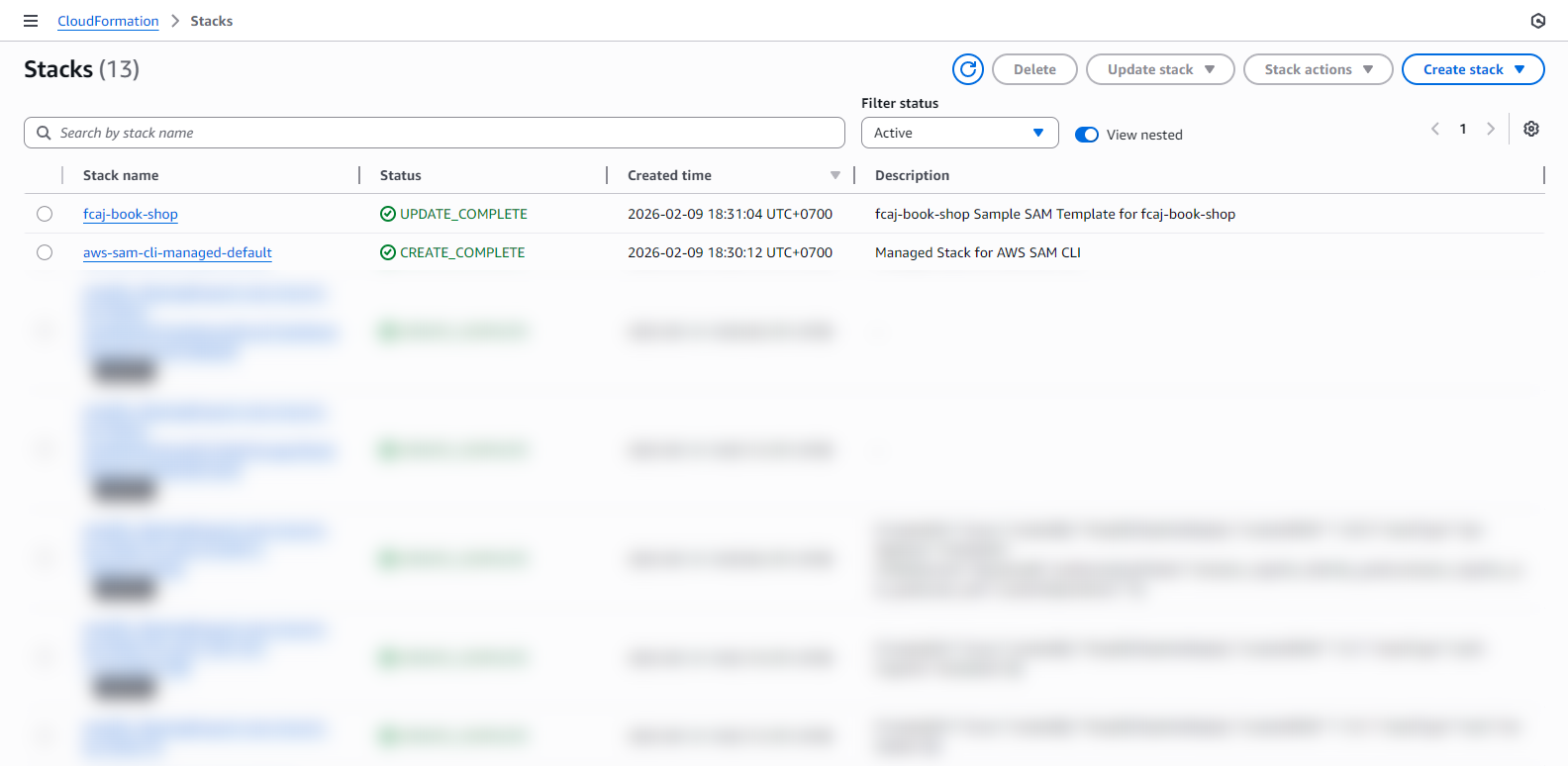Click the CREATE_COMPLETE status text for aws-sam-cli-managed-default

coord(462,252)
